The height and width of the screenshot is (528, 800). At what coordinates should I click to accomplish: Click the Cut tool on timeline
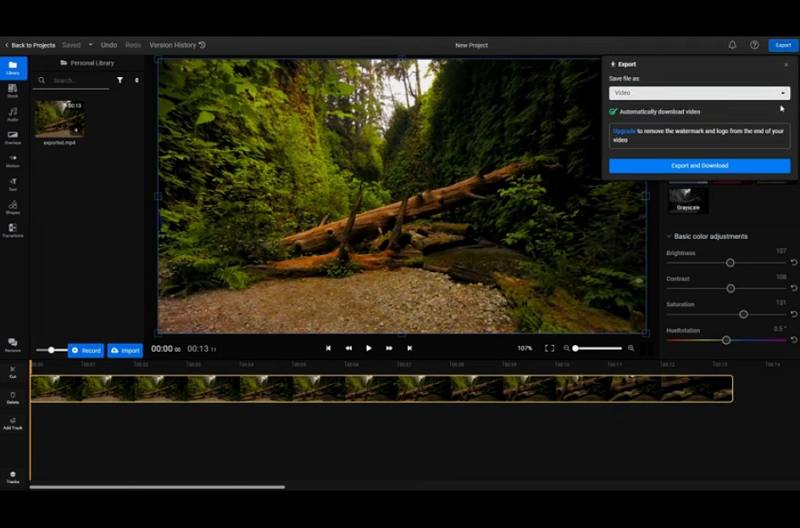click(13, 372)
